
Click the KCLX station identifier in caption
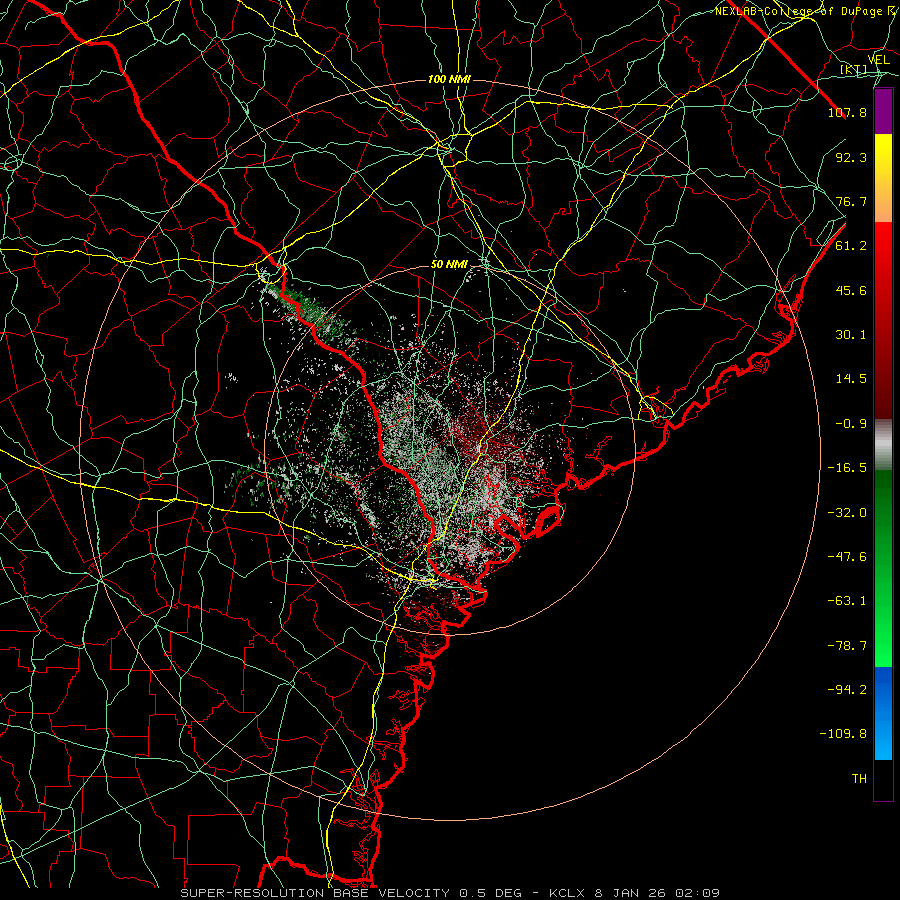click(x=568, y=893)
